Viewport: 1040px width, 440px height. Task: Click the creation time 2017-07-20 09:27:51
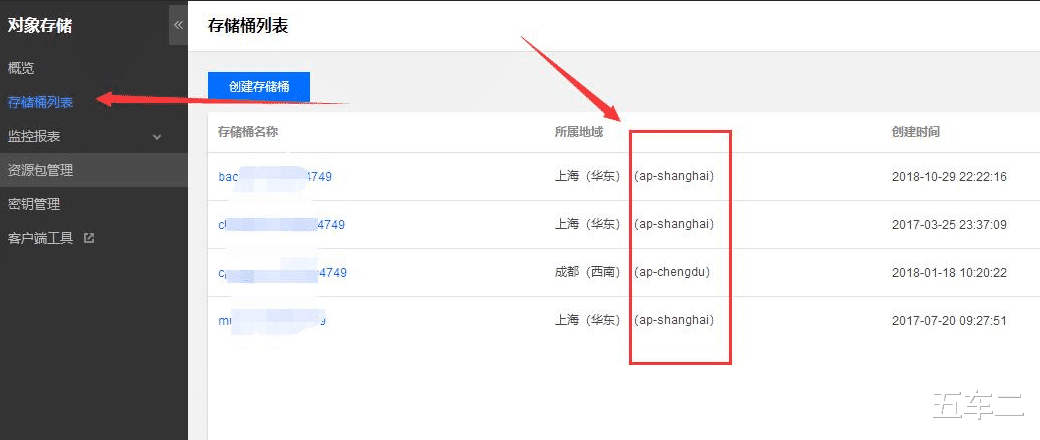point(949,321)
